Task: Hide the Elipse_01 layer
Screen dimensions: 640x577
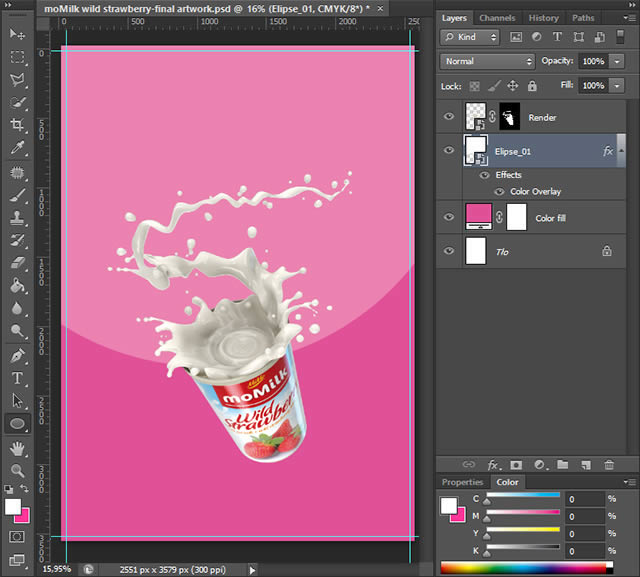Action: click(449, 150)
